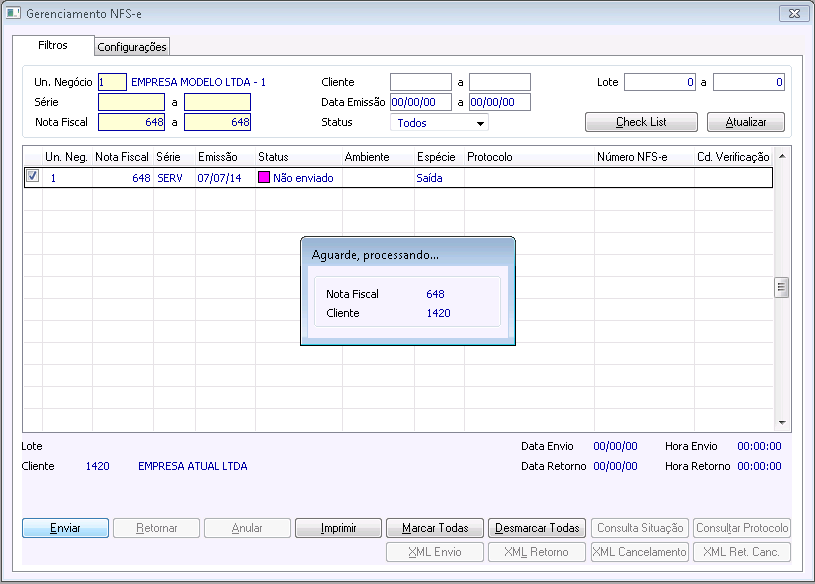Viewport: 815px width, 584px height.
Task: Click the second Data Emissão field
Action: click(x=500, y=102)
